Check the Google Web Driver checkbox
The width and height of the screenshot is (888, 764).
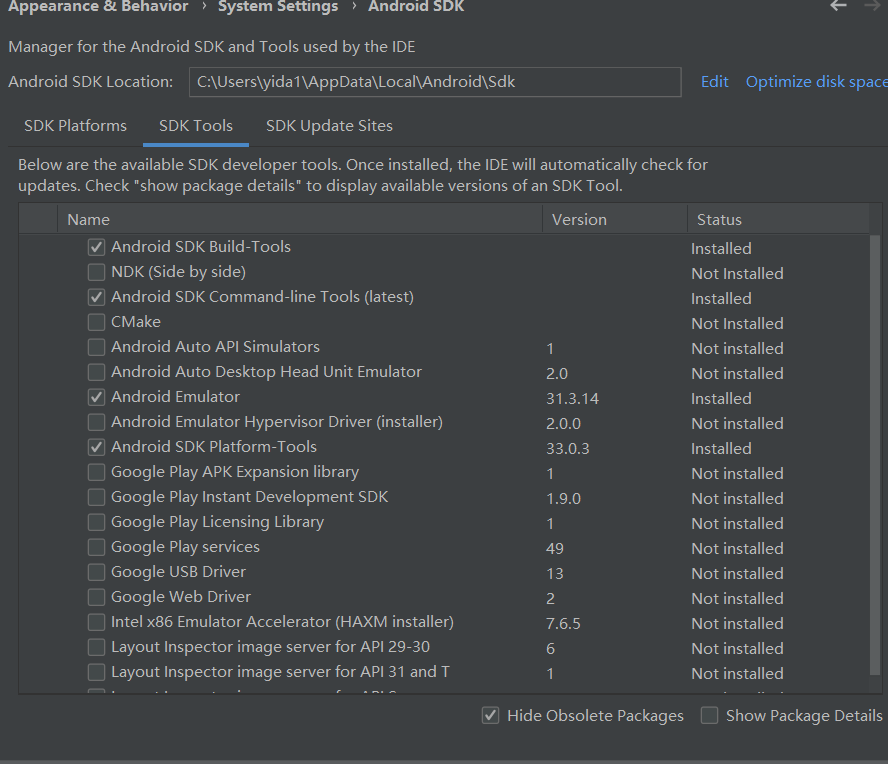(96, 597)
